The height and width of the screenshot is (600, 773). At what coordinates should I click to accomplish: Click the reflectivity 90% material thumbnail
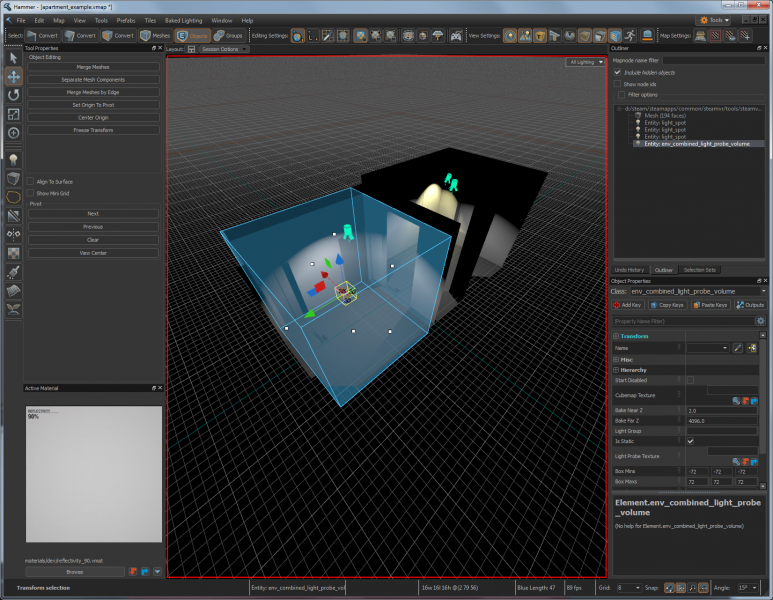tap(94, 474)
